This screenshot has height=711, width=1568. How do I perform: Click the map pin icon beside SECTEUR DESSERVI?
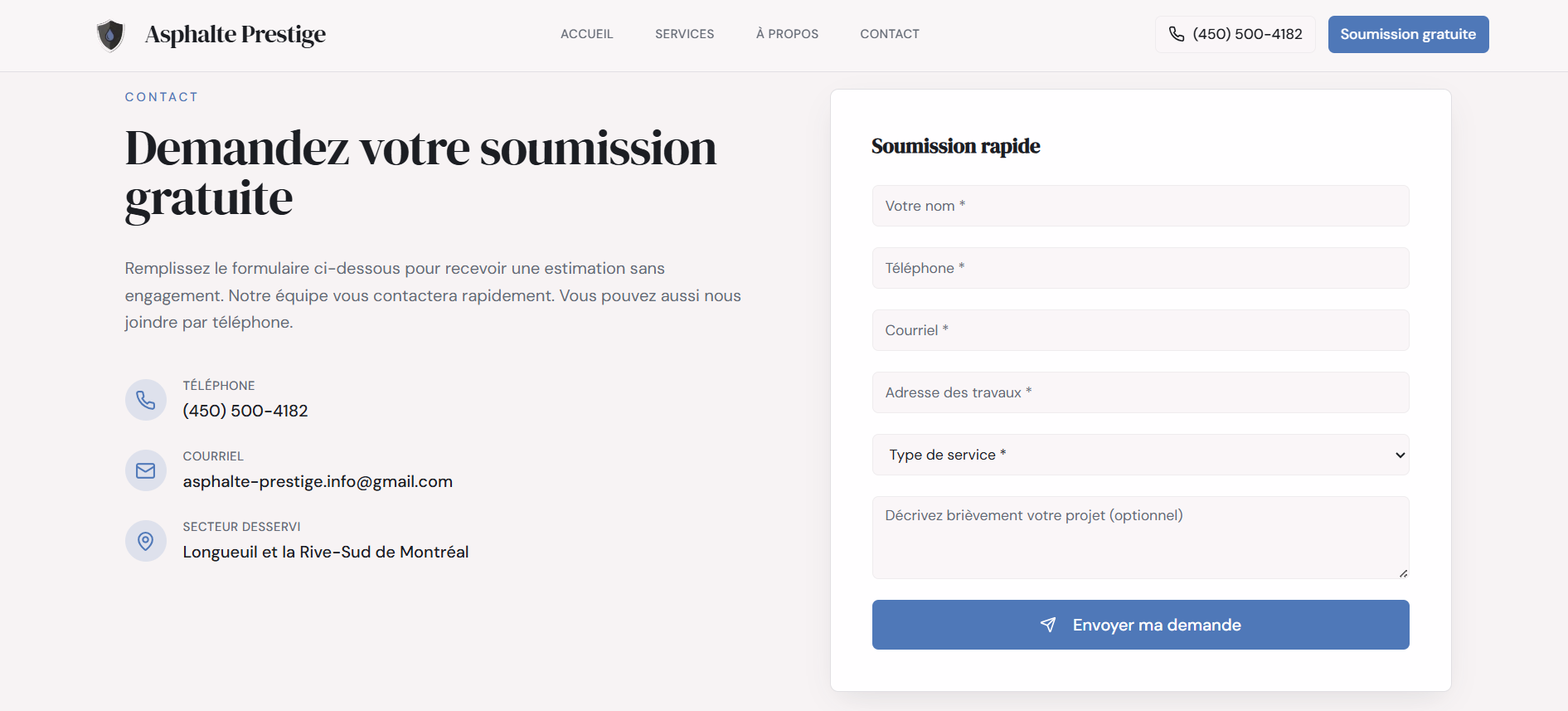click(x=146, y=541)
